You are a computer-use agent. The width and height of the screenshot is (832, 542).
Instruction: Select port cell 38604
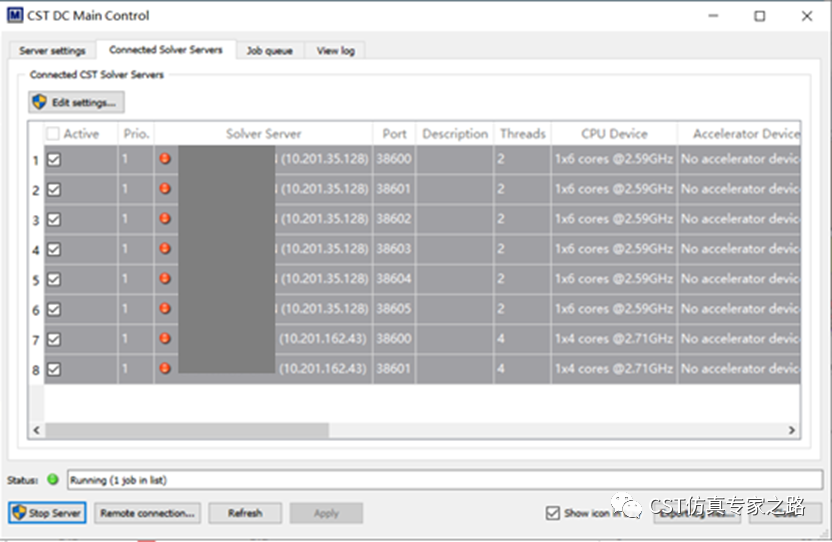coord(394,279)
